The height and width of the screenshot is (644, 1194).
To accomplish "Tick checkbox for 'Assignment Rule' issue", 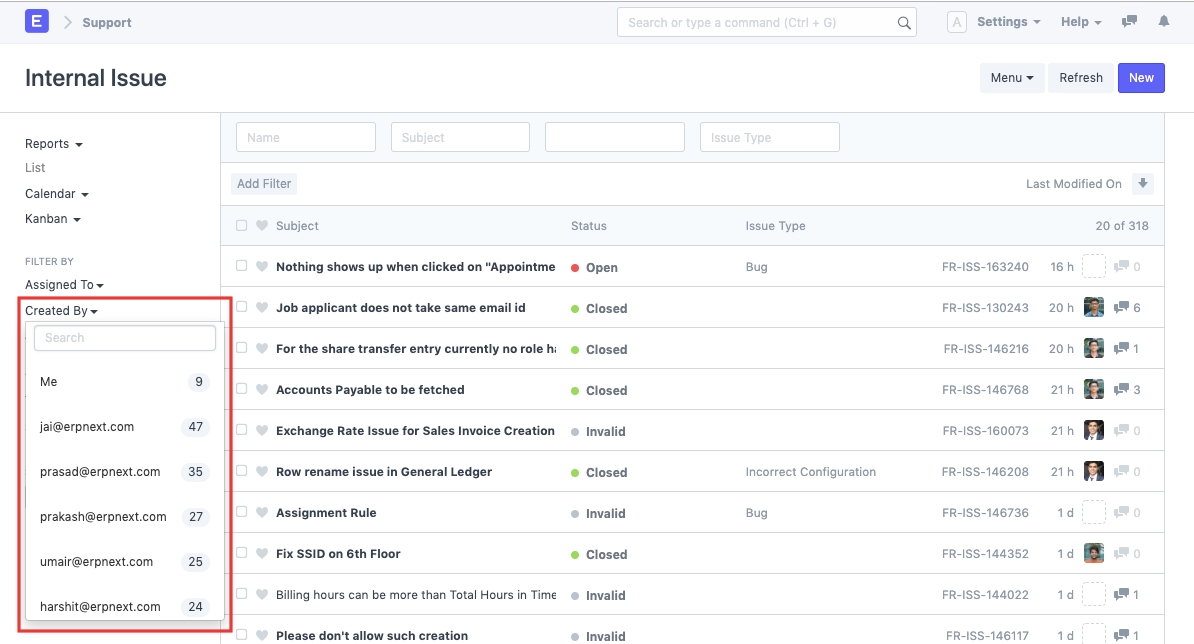I will pos(241,512).
